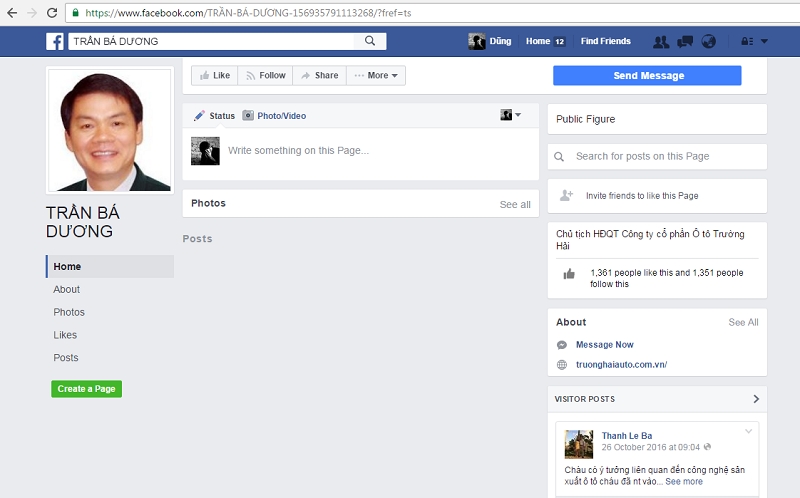Expand Visitor Posts with the chevron
This screenshot has width=800, height=498.
[x=756, y=399]
